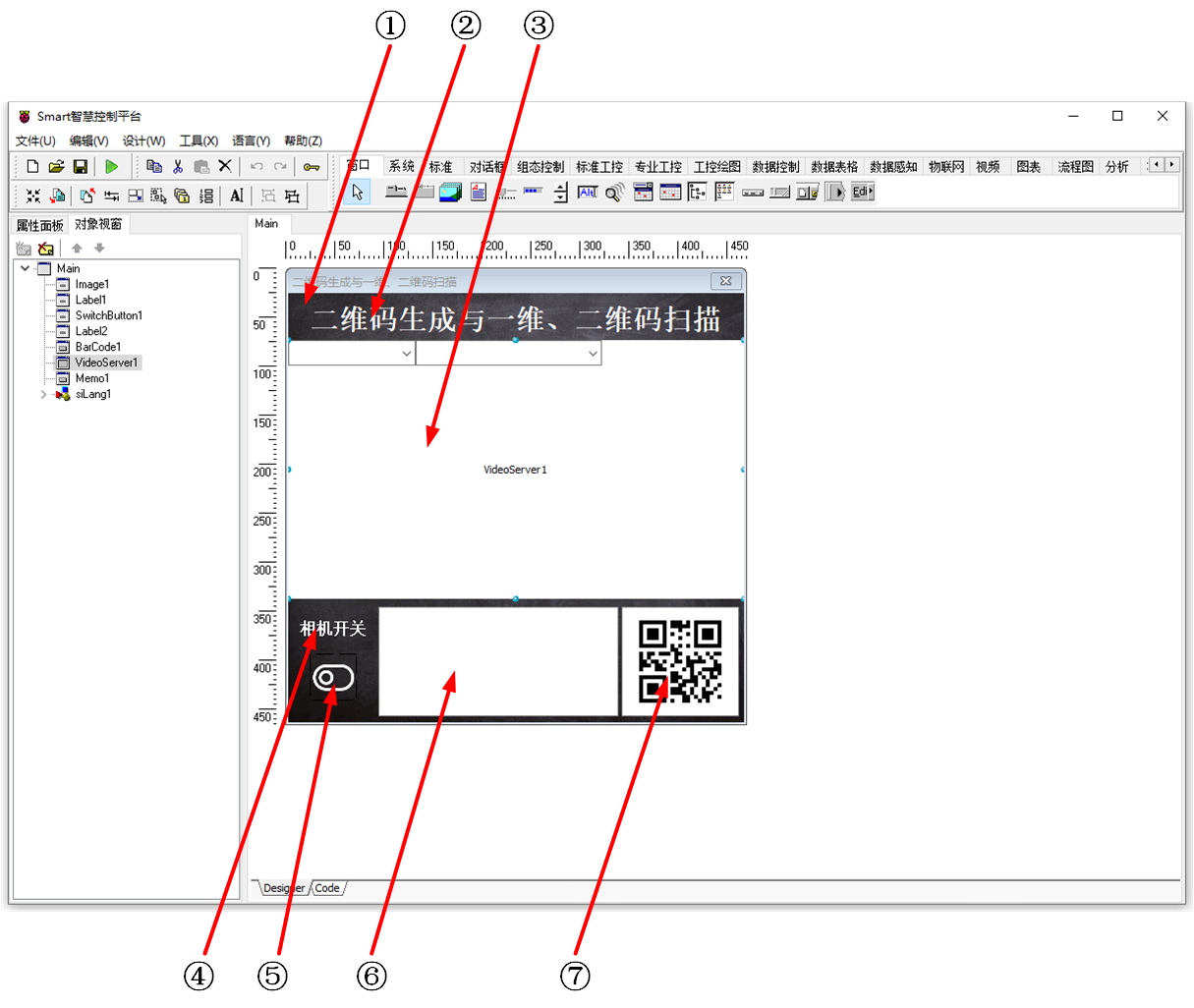The height and width of the screenshot is (1008, 1194).
Task: Select Label1 in object tree
Action: point(90,300)
